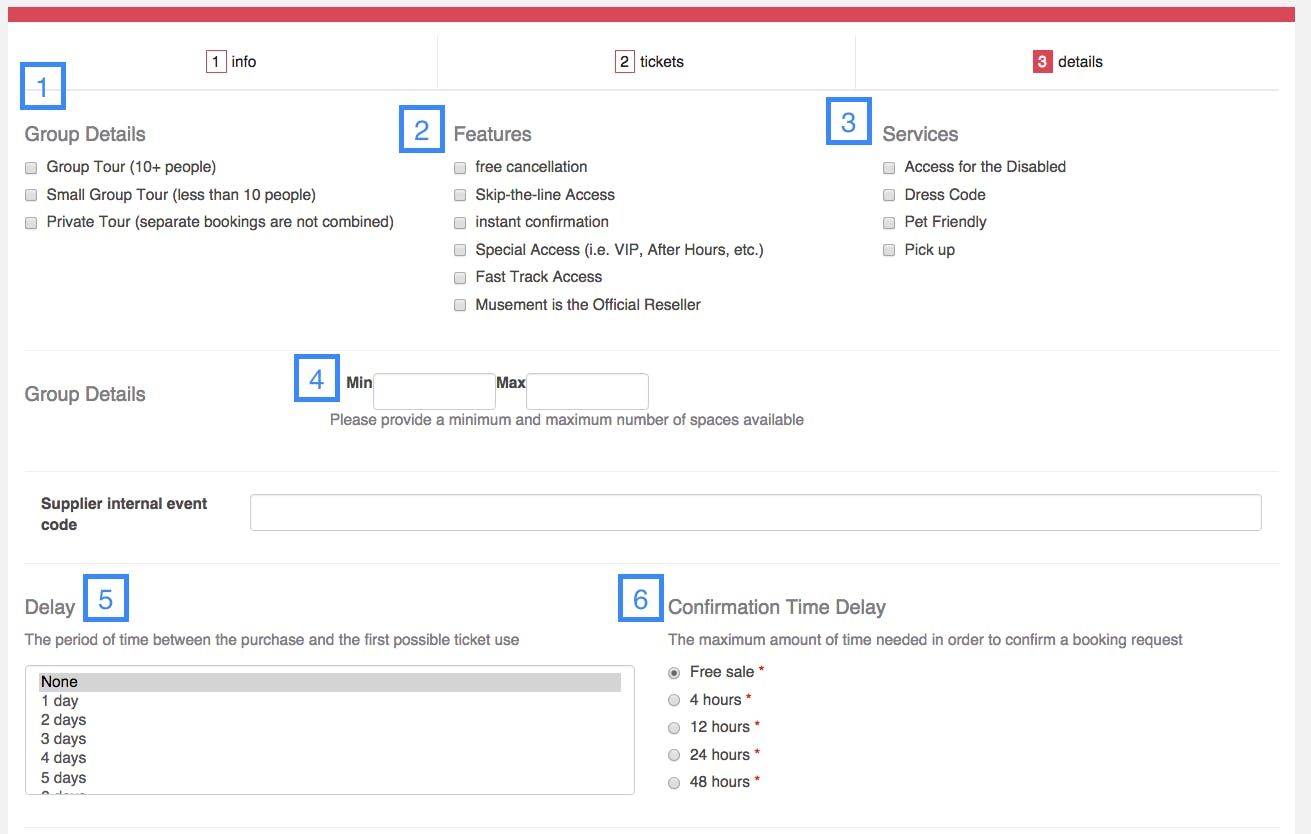Select None in the Delay list

[330, 682]
